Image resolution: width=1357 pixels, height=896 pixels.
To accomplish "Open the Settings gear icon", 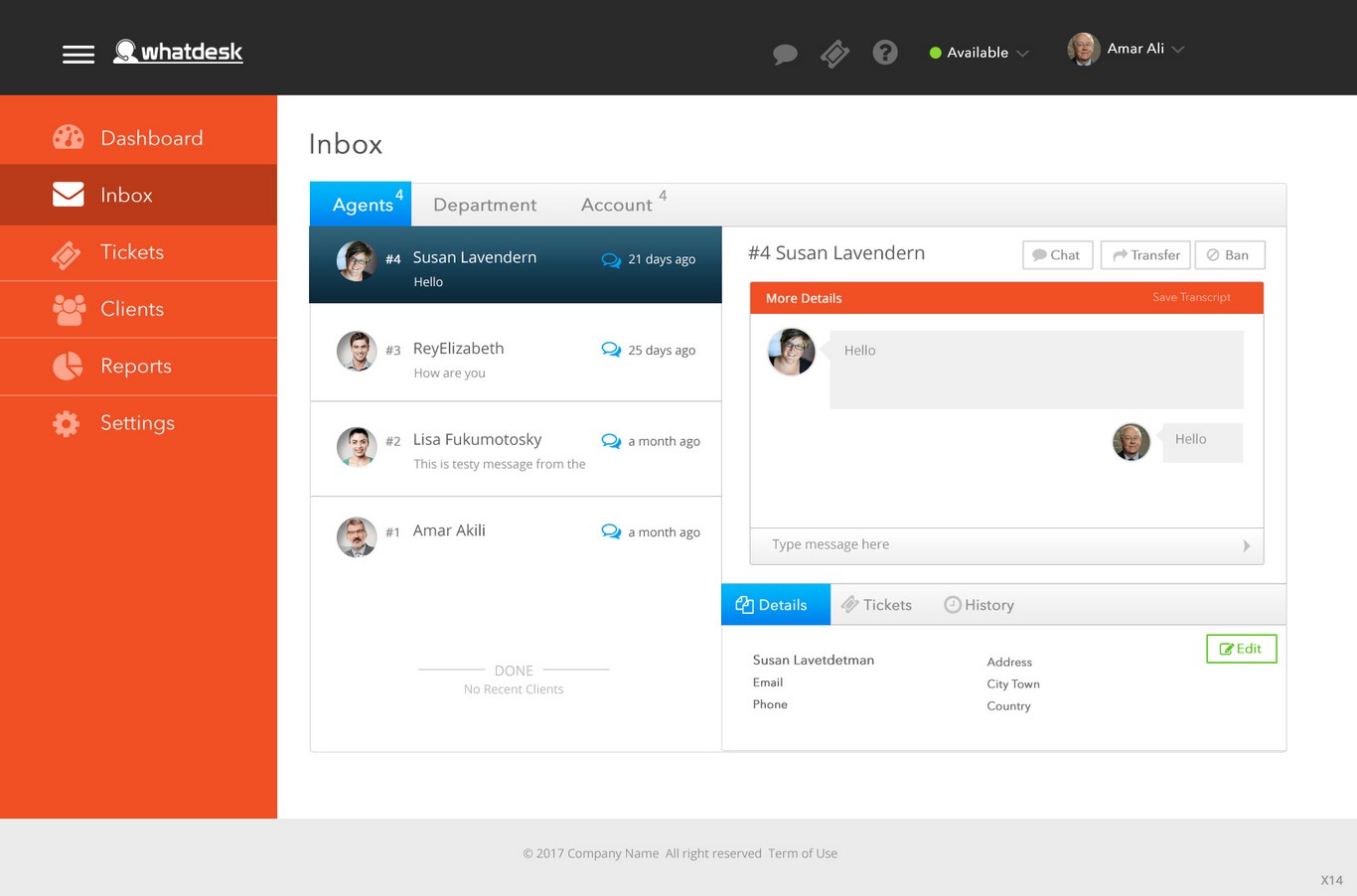I will [x=66, y=422].
